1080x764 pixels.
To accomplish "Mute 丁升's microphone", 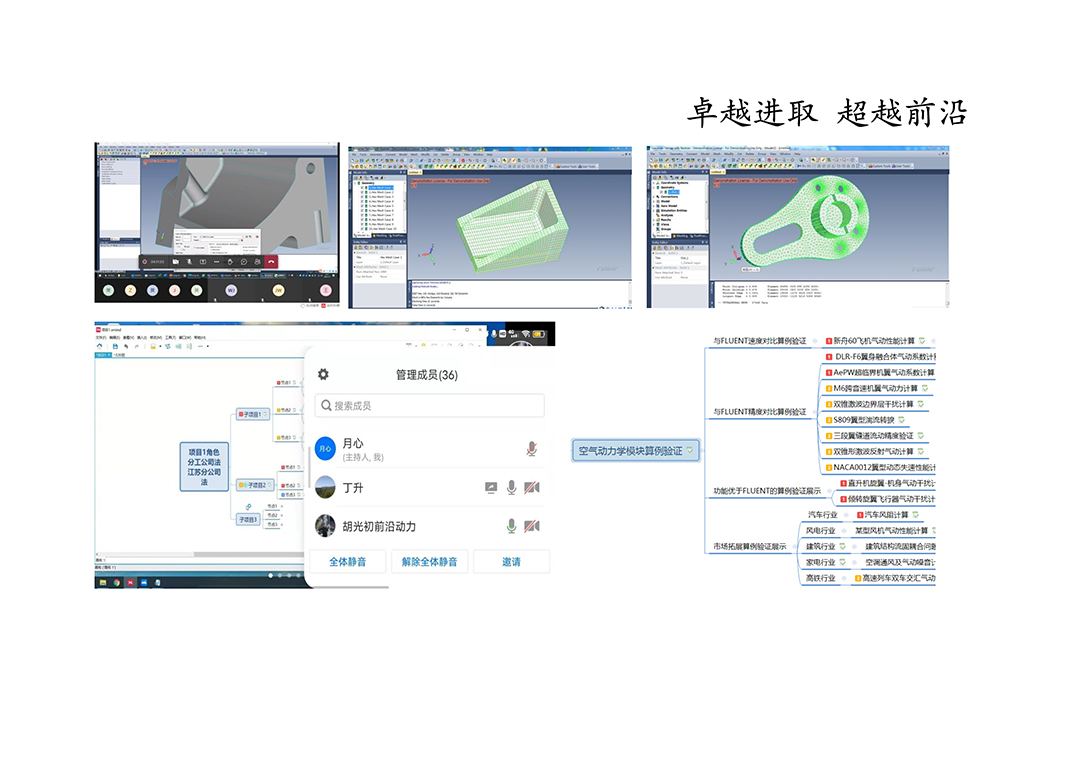I will pos(511,487).
